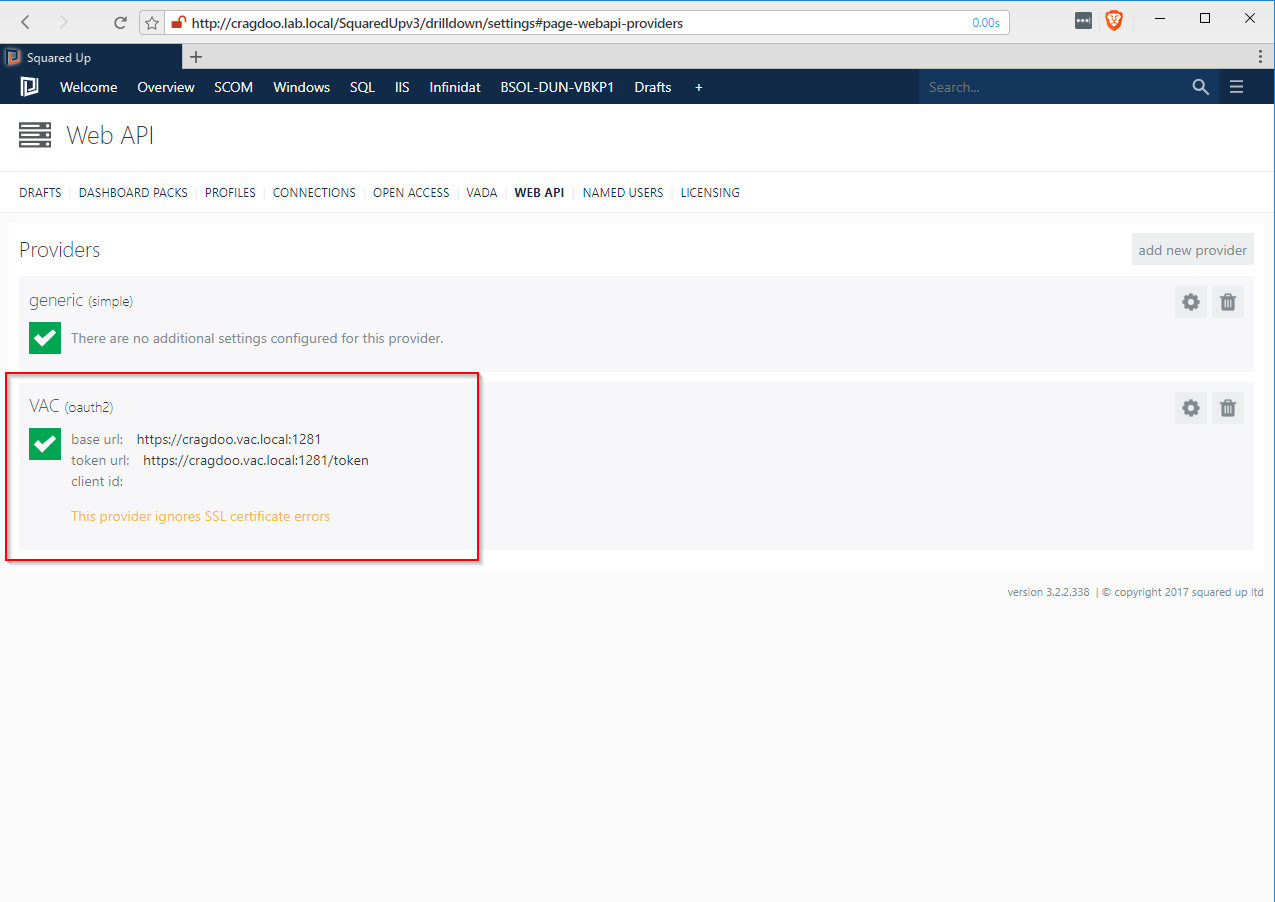Open a new browser tab
This screenshot has height=902, width=1275.
point(196,57)
